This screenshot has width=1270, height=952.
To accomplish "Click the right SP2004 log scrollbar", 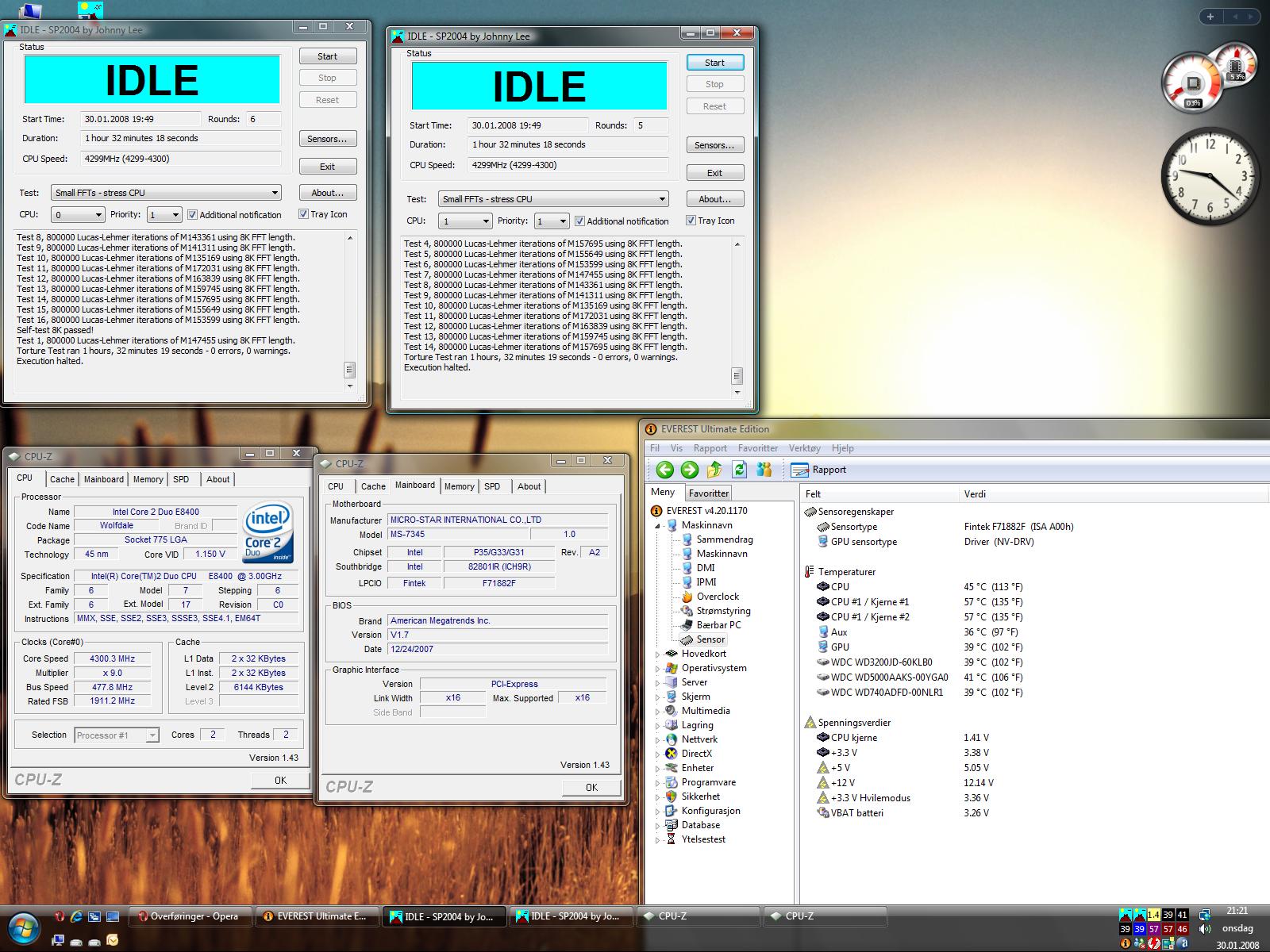I will (x=737, y=318).
